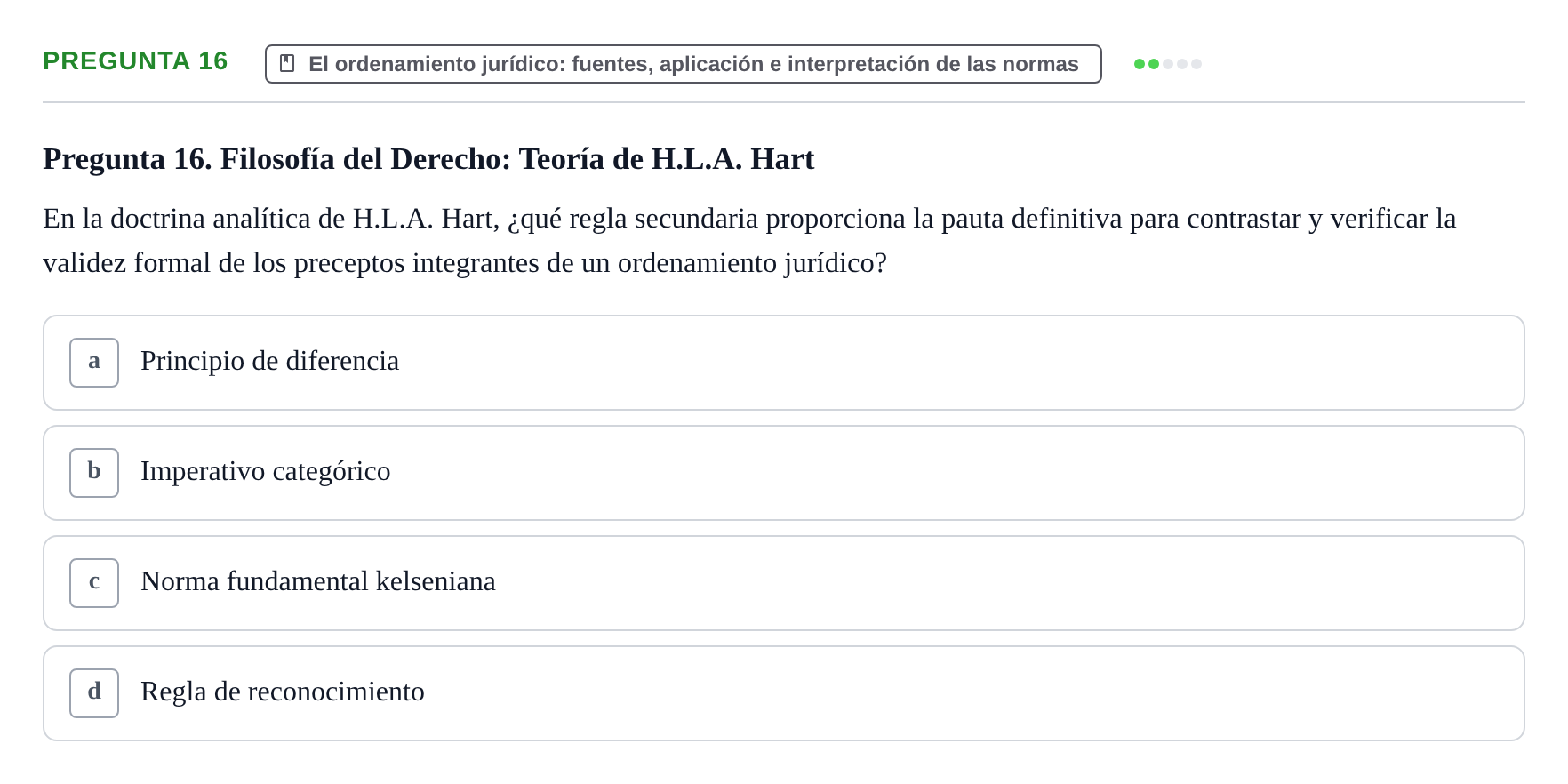Click the 'PREGUNTA 16' header label

tap(135, 60)
